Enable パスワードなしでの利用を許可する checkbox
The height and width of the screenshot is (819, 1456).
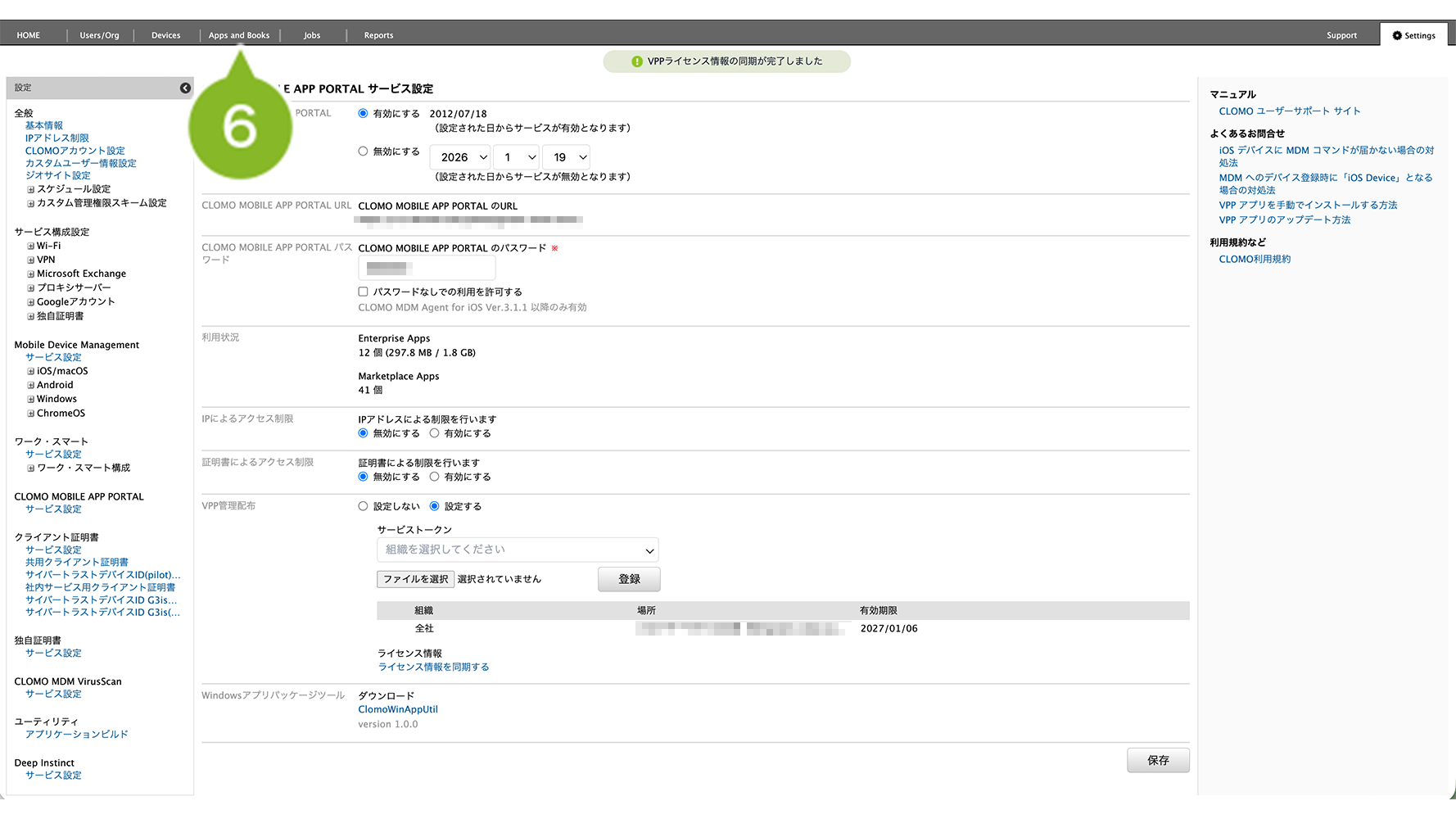click(363, 292)
